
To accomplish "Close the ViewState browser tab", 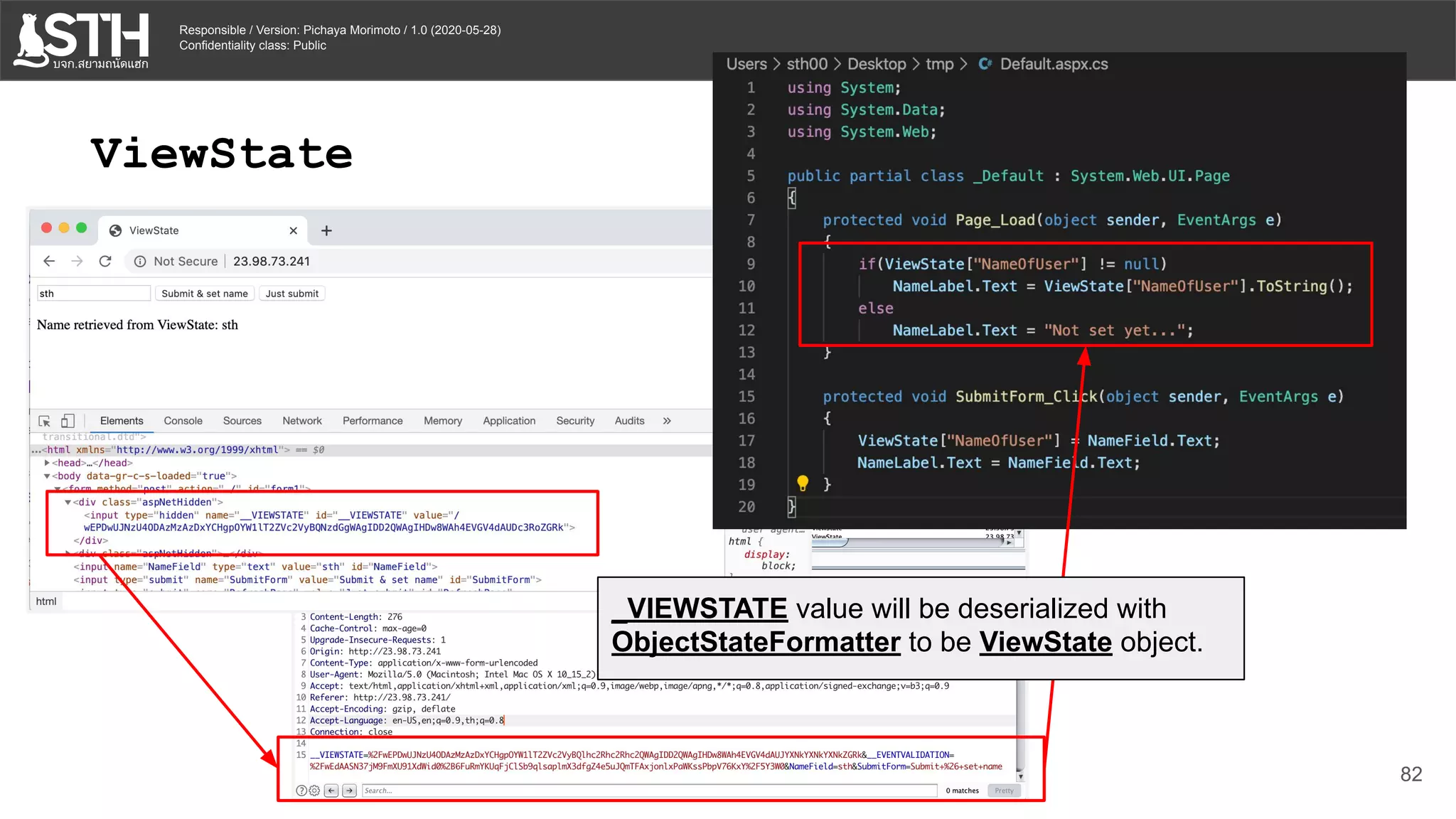I will point(293,230).
